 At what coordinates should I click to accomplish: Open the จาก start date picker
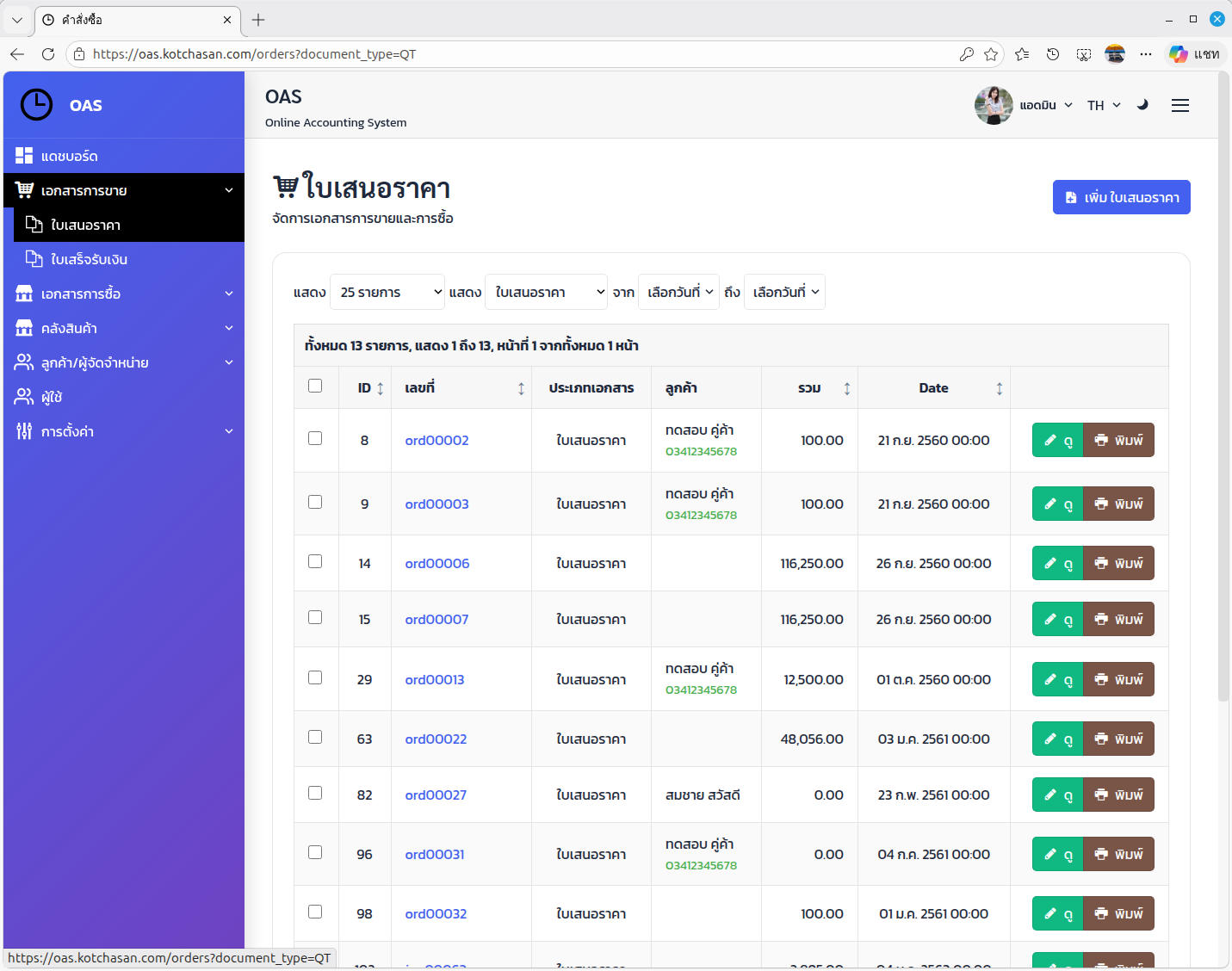(678, 292)
